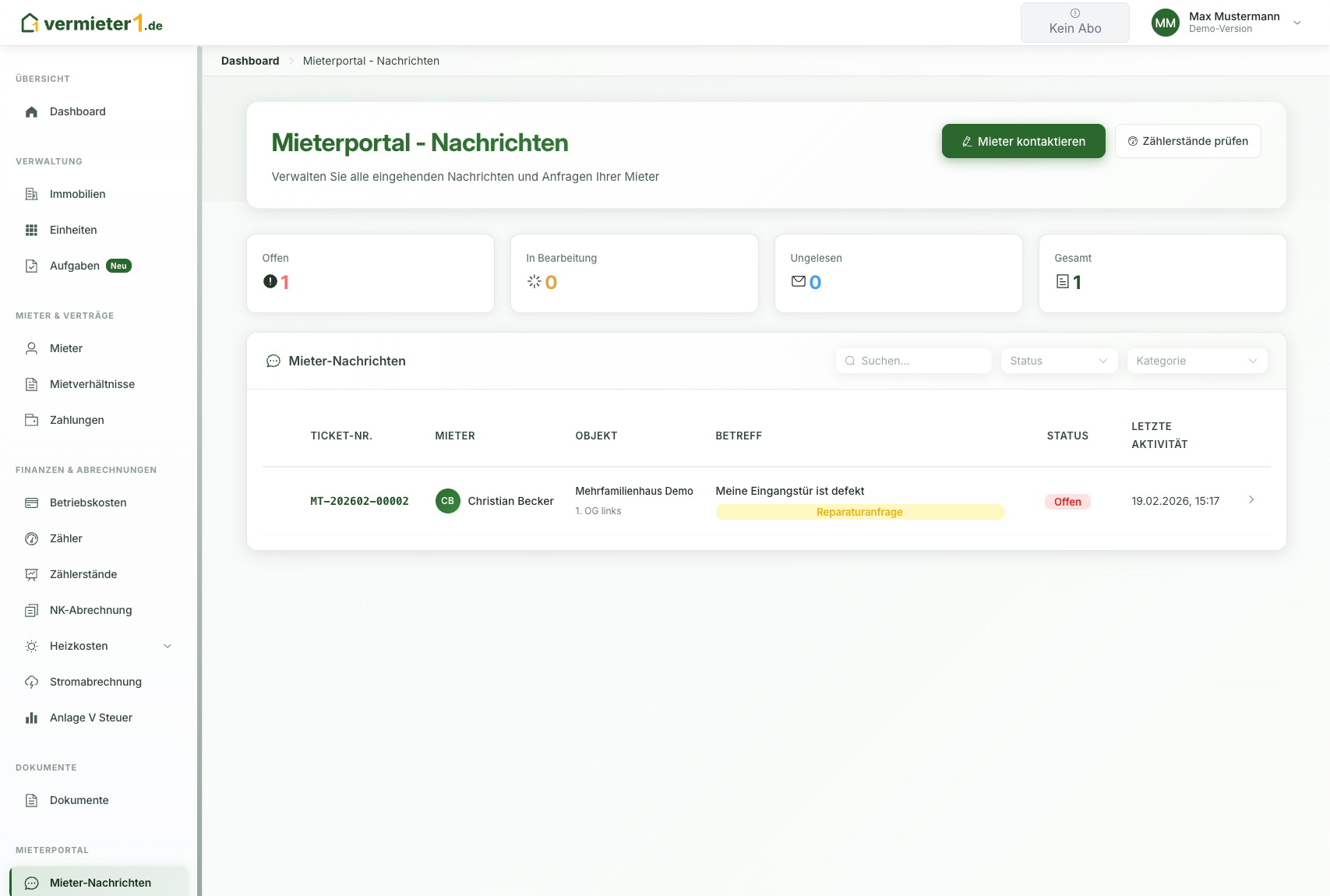The image size is (1330, 896).
Task: Toggle the Offen status badge on the ticket
Action: tap(1067, 501)
